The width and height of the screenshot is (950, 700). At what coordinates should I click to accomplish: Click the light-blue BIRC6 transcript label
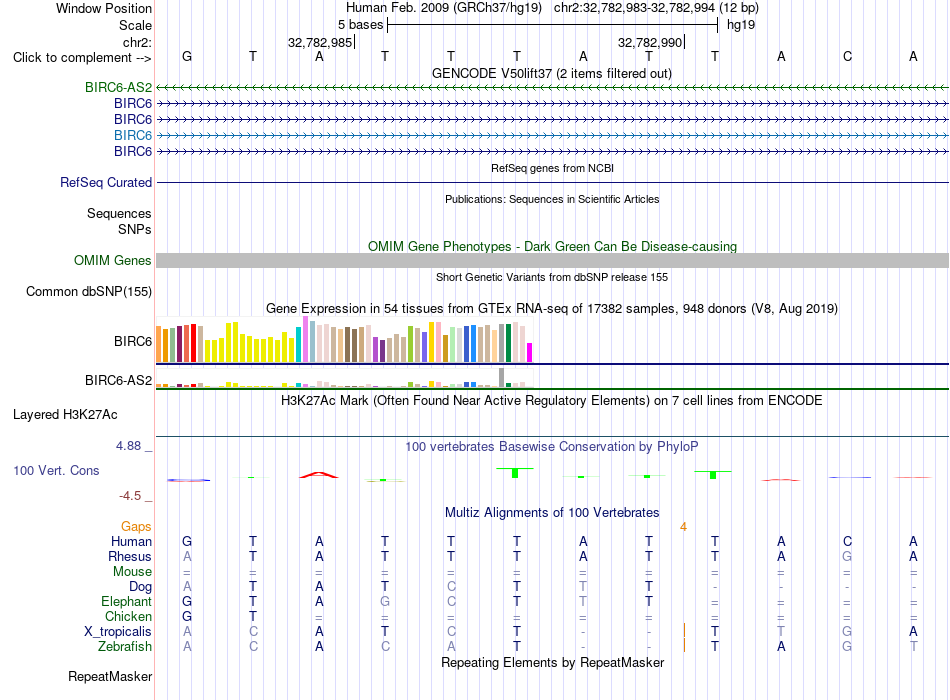[x=133, y=135]
